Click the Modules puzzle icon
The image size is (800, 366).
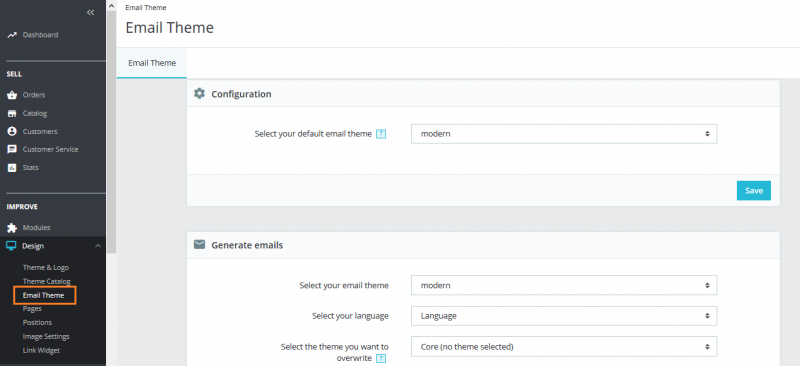click(12, 228)
